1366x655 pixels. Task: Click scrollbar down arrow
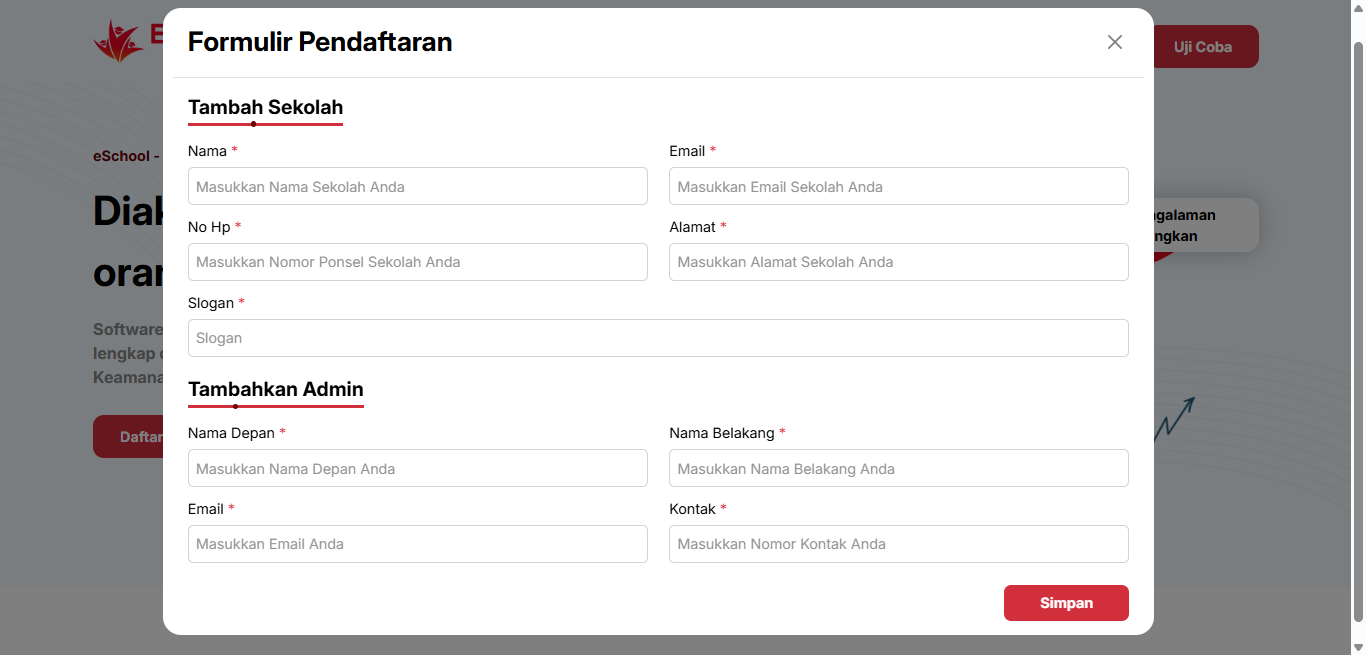pyautogui.click(x=1358, y=647)
